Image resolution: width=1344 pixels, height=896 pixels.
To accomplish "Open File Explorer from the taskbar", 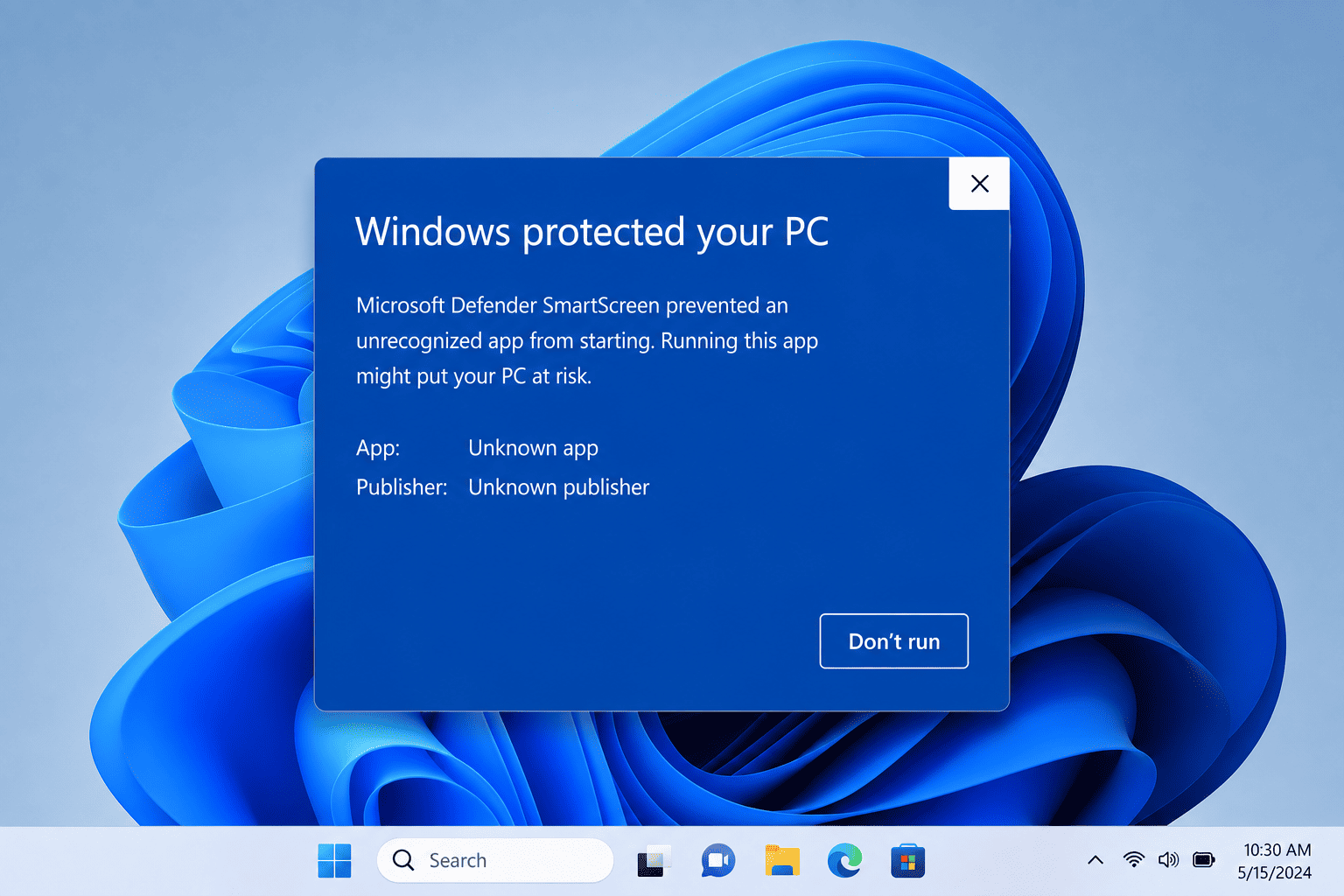I will tap(782, 861).
